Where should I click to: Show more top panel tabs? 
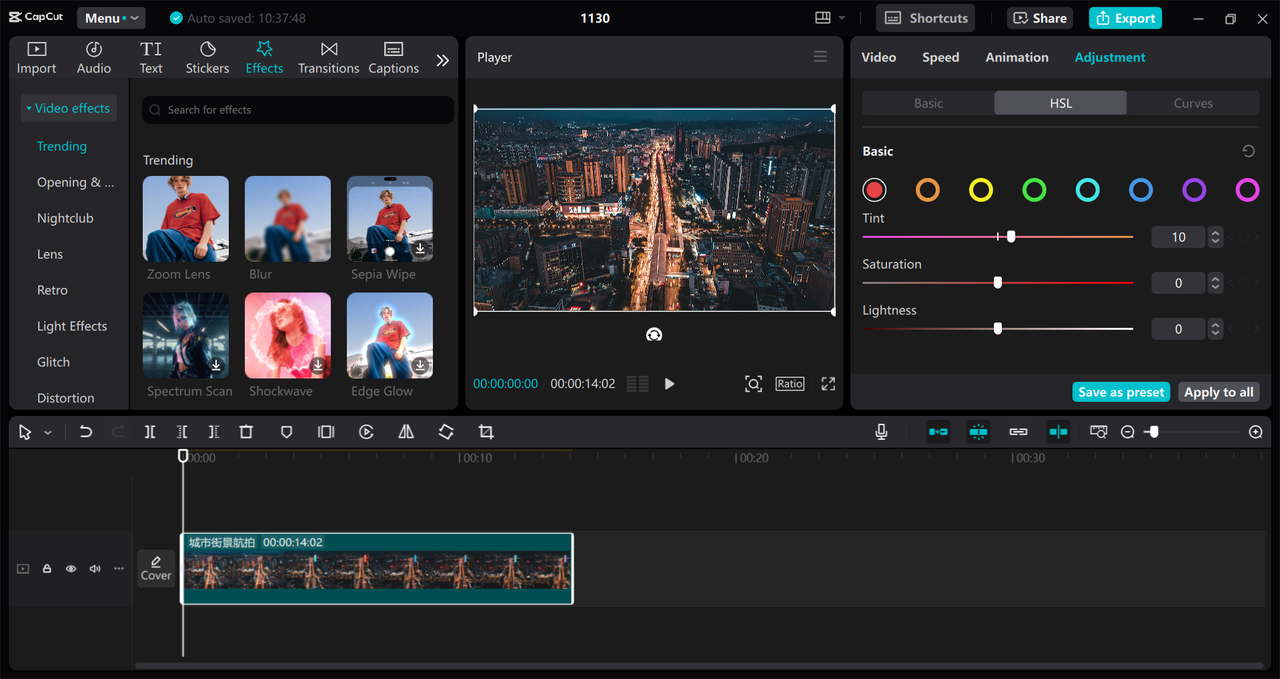pyautogui.click(x=443, y=60)
